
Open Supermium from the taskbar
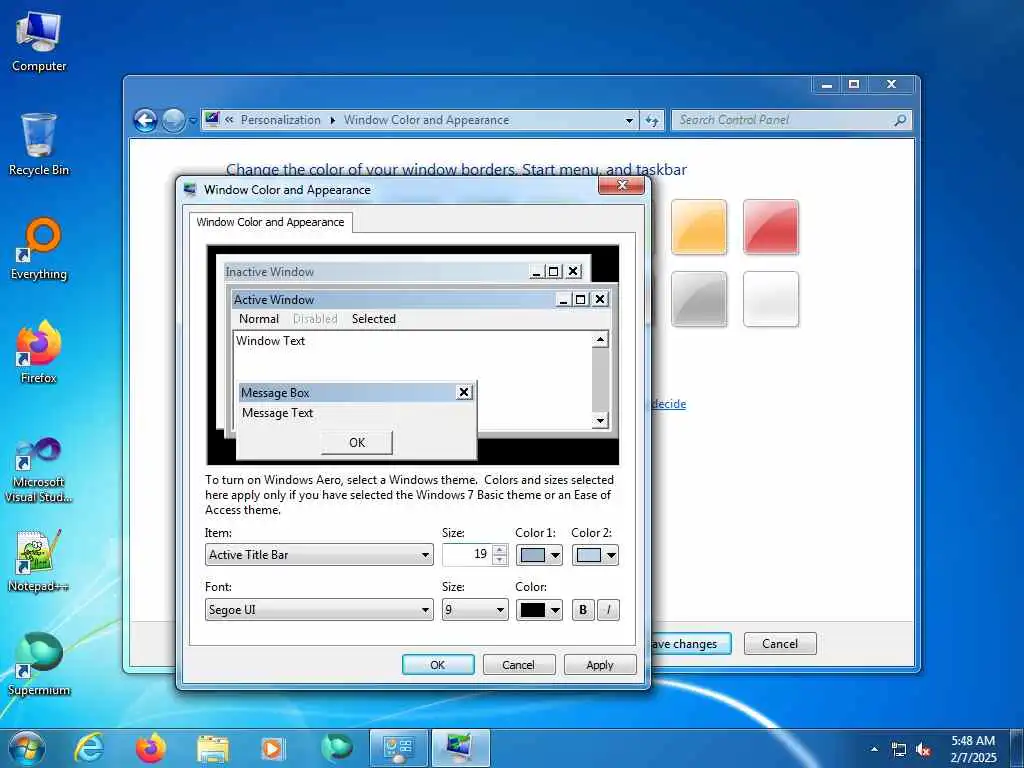click(x=337, y=748)
